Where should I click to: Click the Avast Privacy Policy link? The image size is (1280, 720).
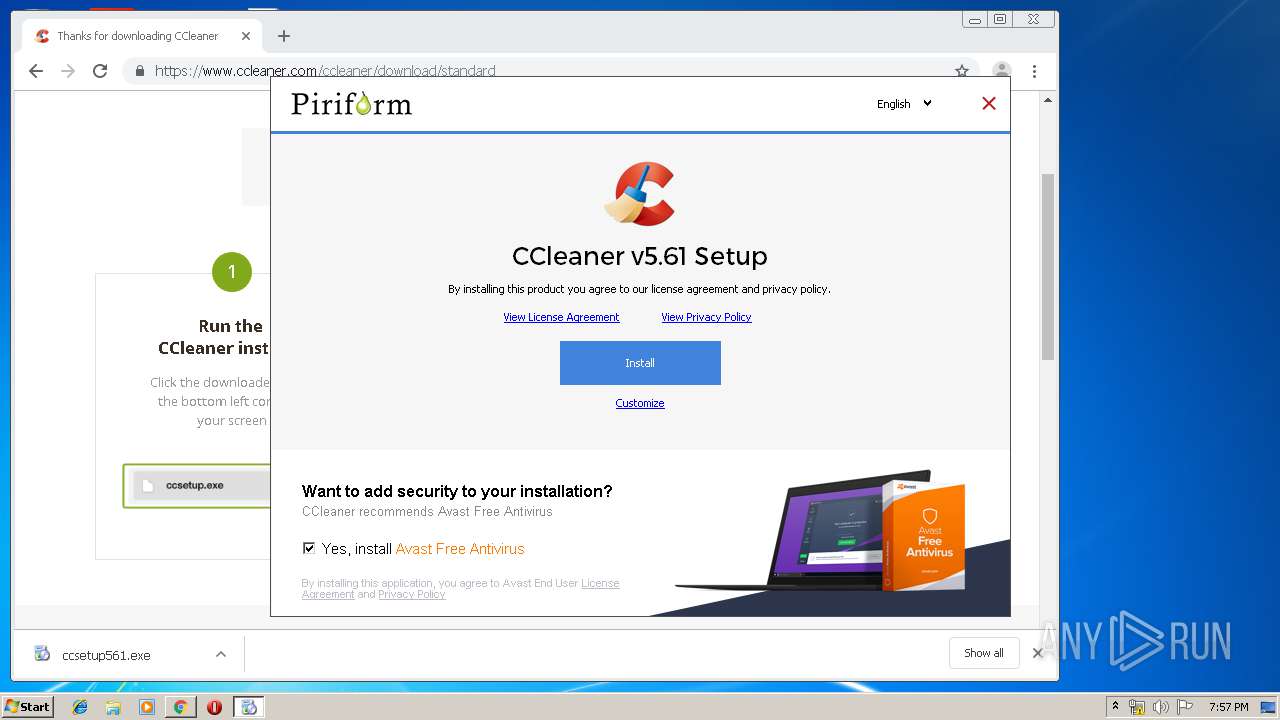pyautogui.click(x=411, y=594)
